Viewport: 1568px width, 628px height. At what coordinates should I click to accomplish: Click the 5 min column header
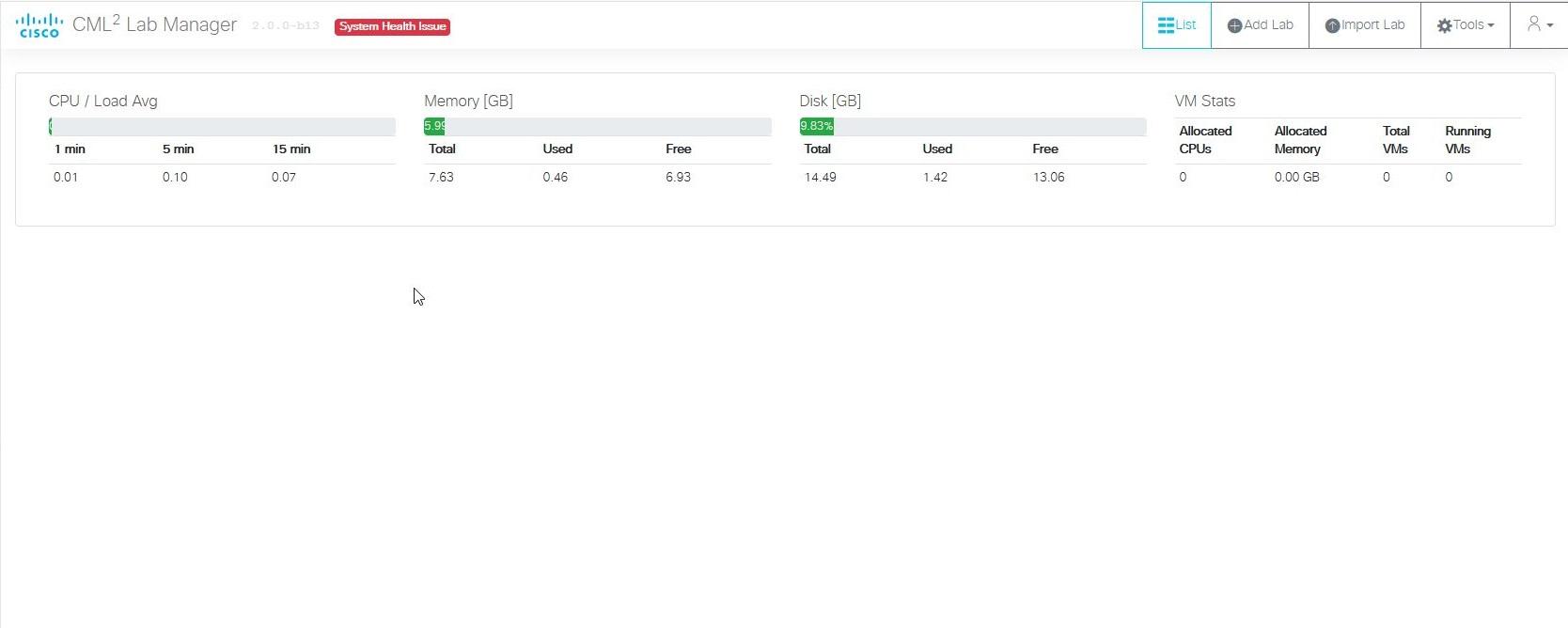[x=179, y=149]
